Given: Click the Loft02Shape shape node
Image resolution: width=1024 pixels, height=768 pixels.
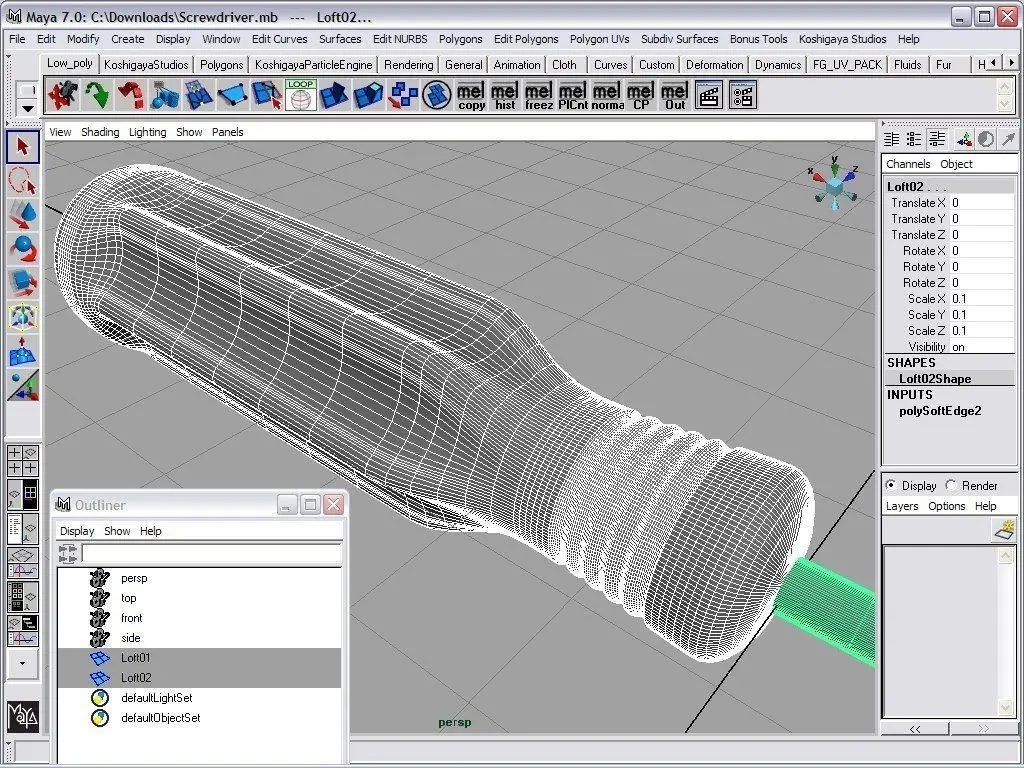Looking at the screenshot, I should click(x=935, y=379).
